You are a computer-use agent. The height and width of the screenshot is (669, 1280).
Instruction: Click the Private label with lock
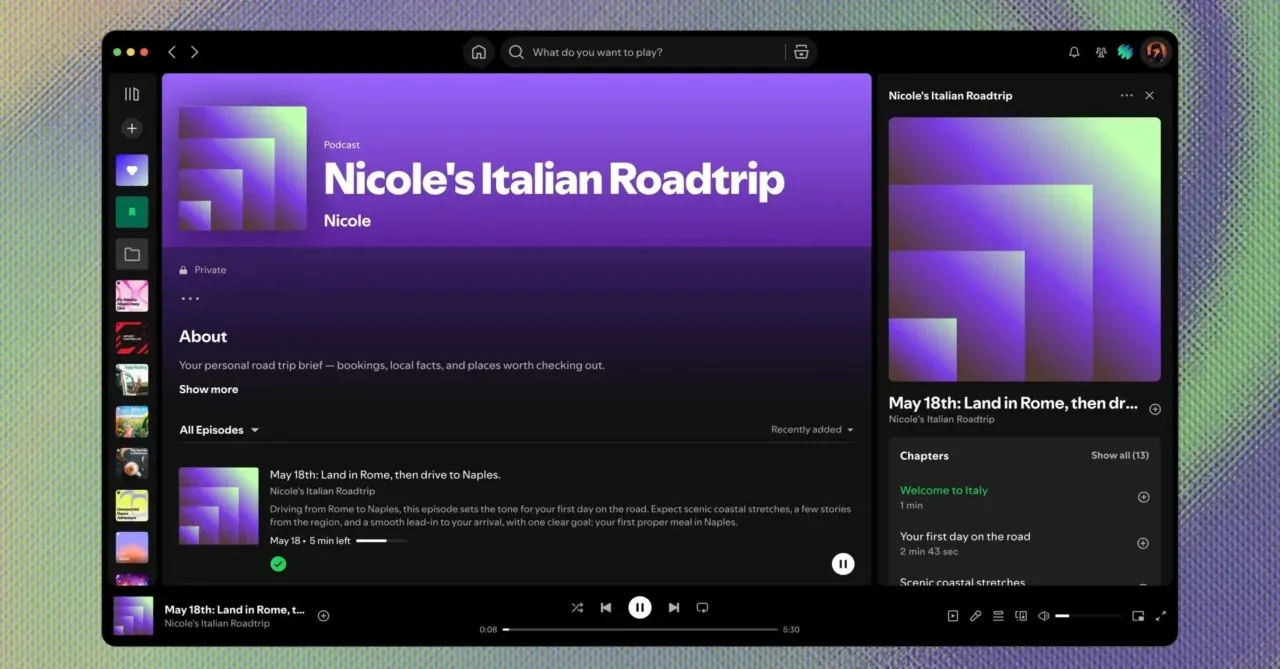pyautogui.click(x=203, y=270)
